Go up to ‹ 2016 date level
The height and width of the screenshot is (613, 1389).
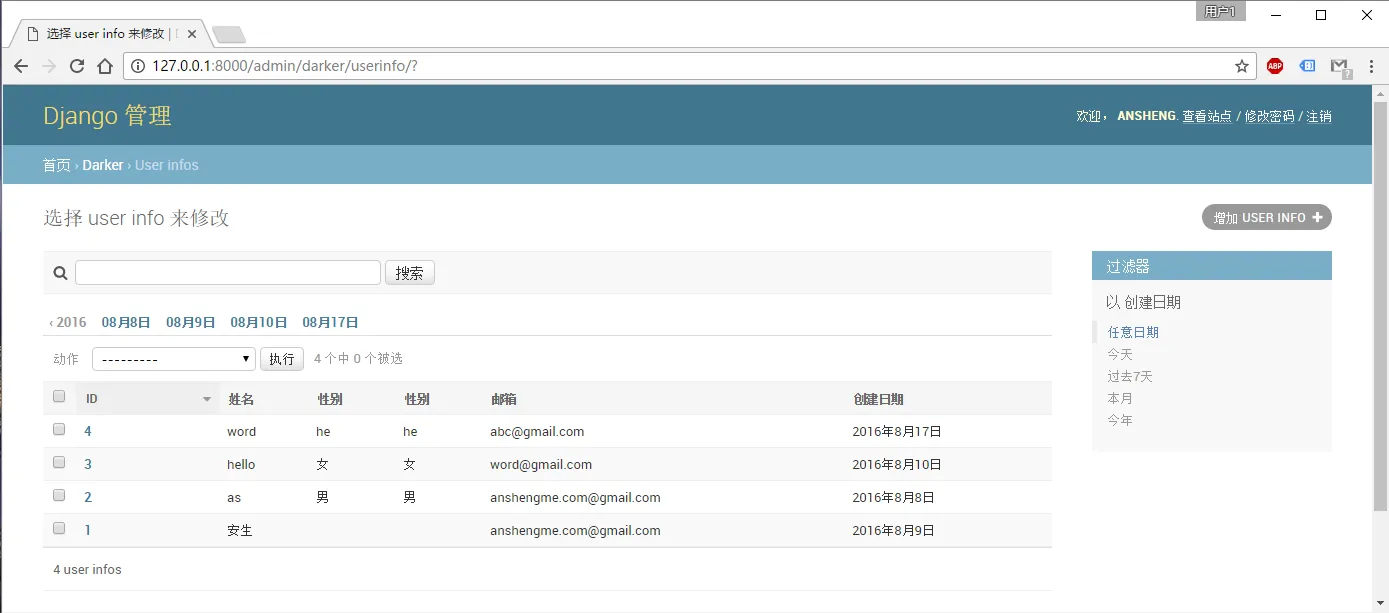68,322
